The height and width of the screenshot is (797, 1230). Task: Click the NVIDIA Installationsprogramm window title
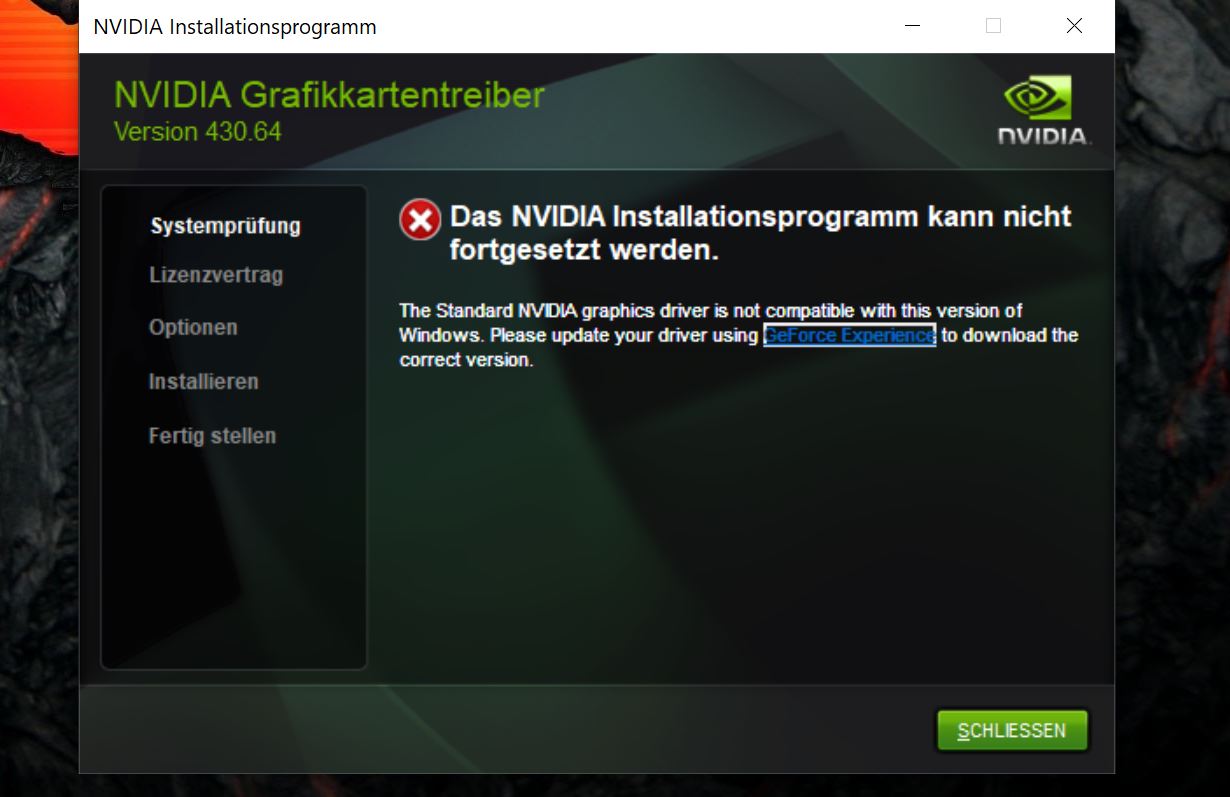235,27
